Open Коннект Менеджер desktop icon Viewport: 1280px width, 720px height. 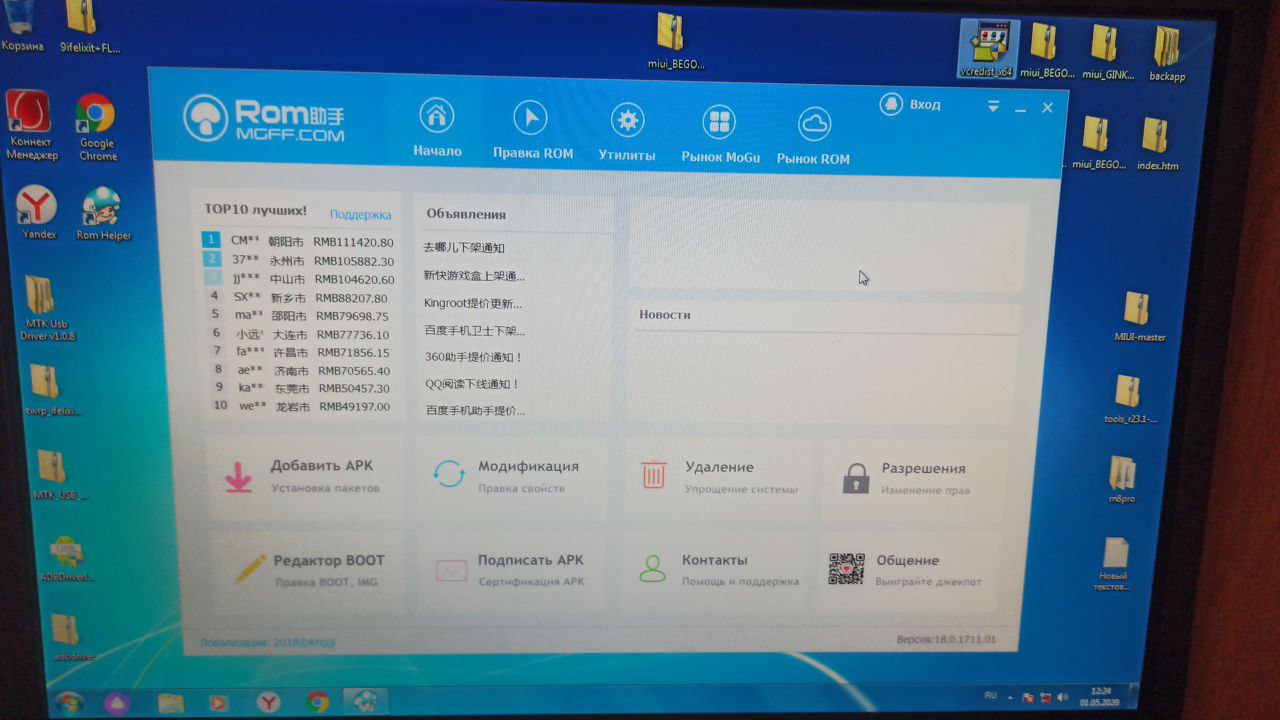coord(31,125)
